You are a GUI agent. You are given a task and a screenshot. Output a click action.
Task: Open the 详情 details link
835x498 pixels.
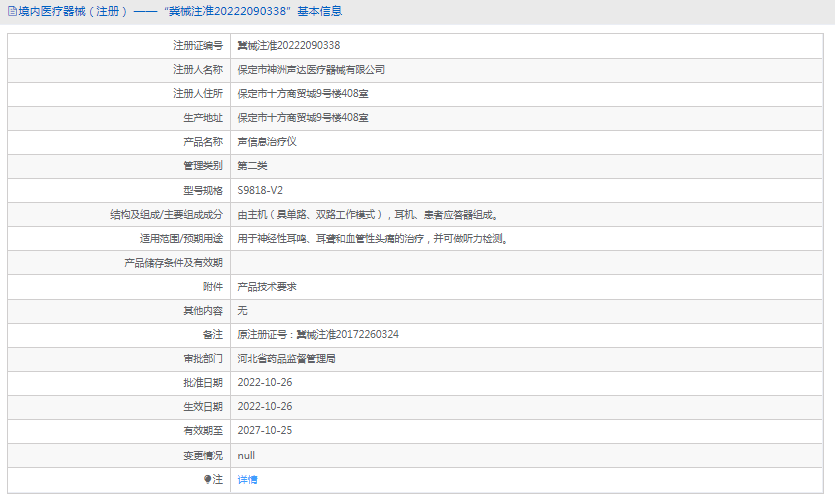(247, 479)
